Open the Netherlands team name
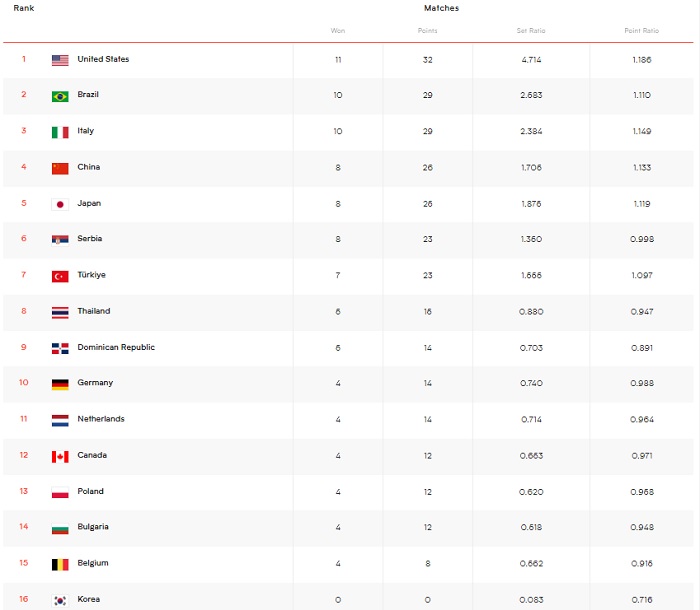The image size is (700, 610). coord(100,419)
